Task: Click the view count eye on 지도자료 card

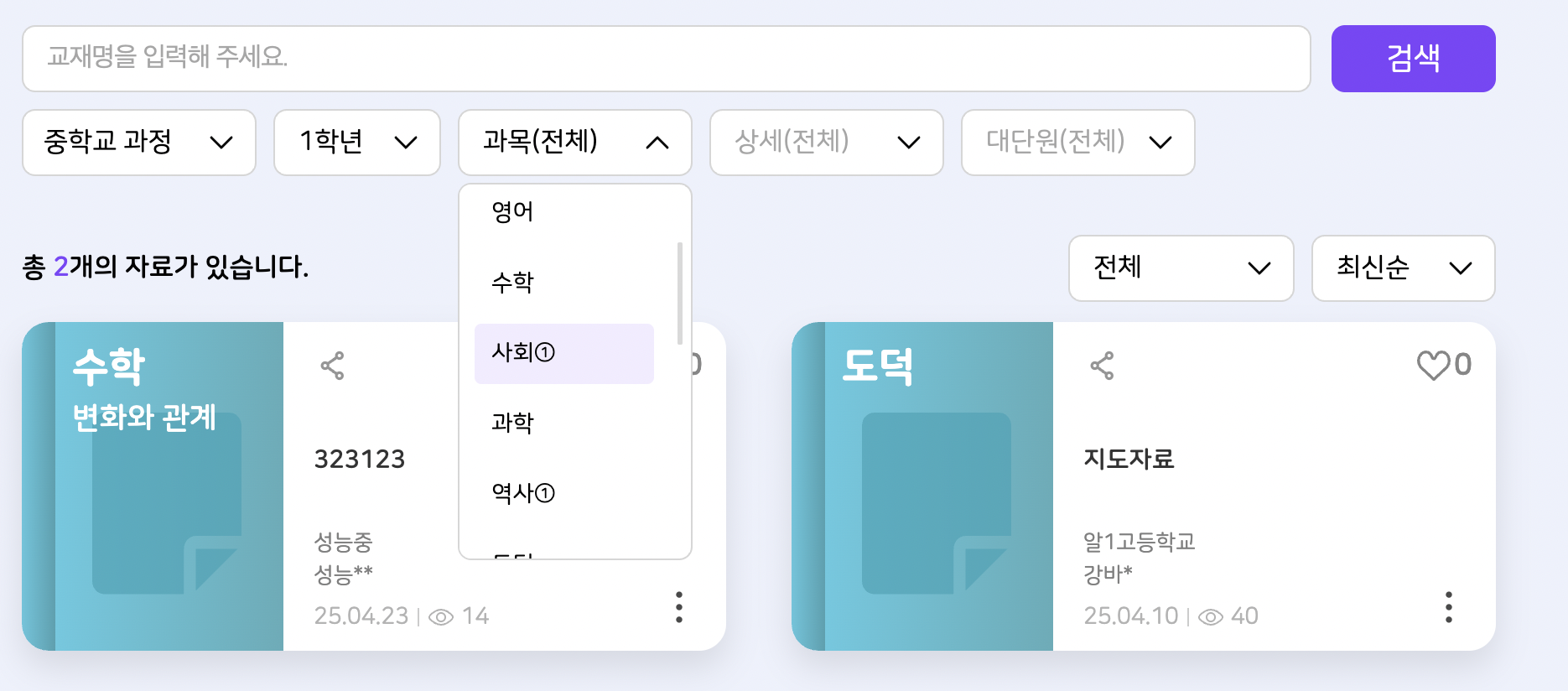Action: tap(1211, 617)
